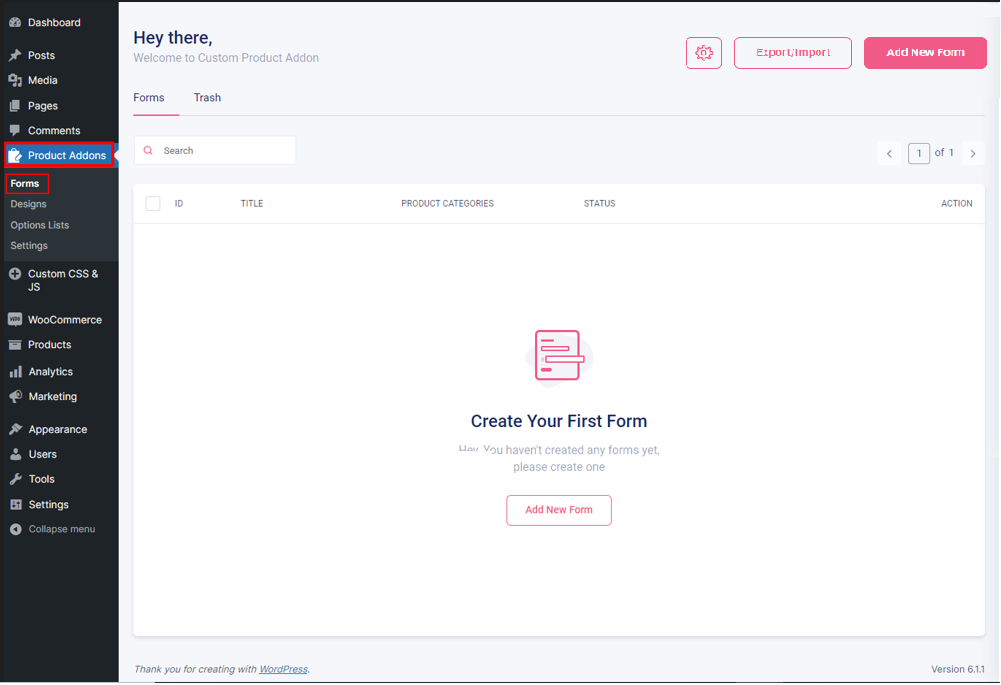Click the Export/Import button
Image resolution: width=1001 pixels, height=685 pixels.
point(792,53)
